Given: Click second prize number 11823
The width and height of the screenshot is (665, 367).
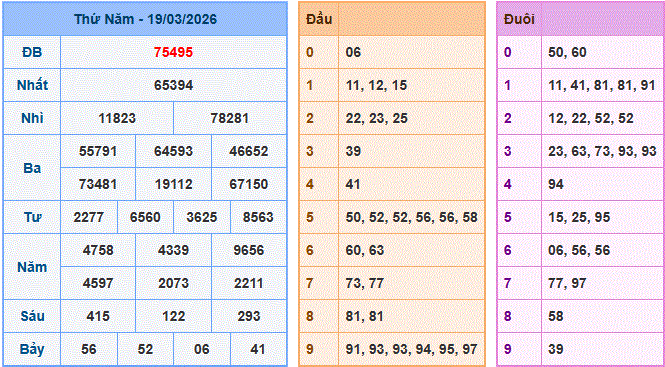Looking at the screenshot, I should (117, 118).
